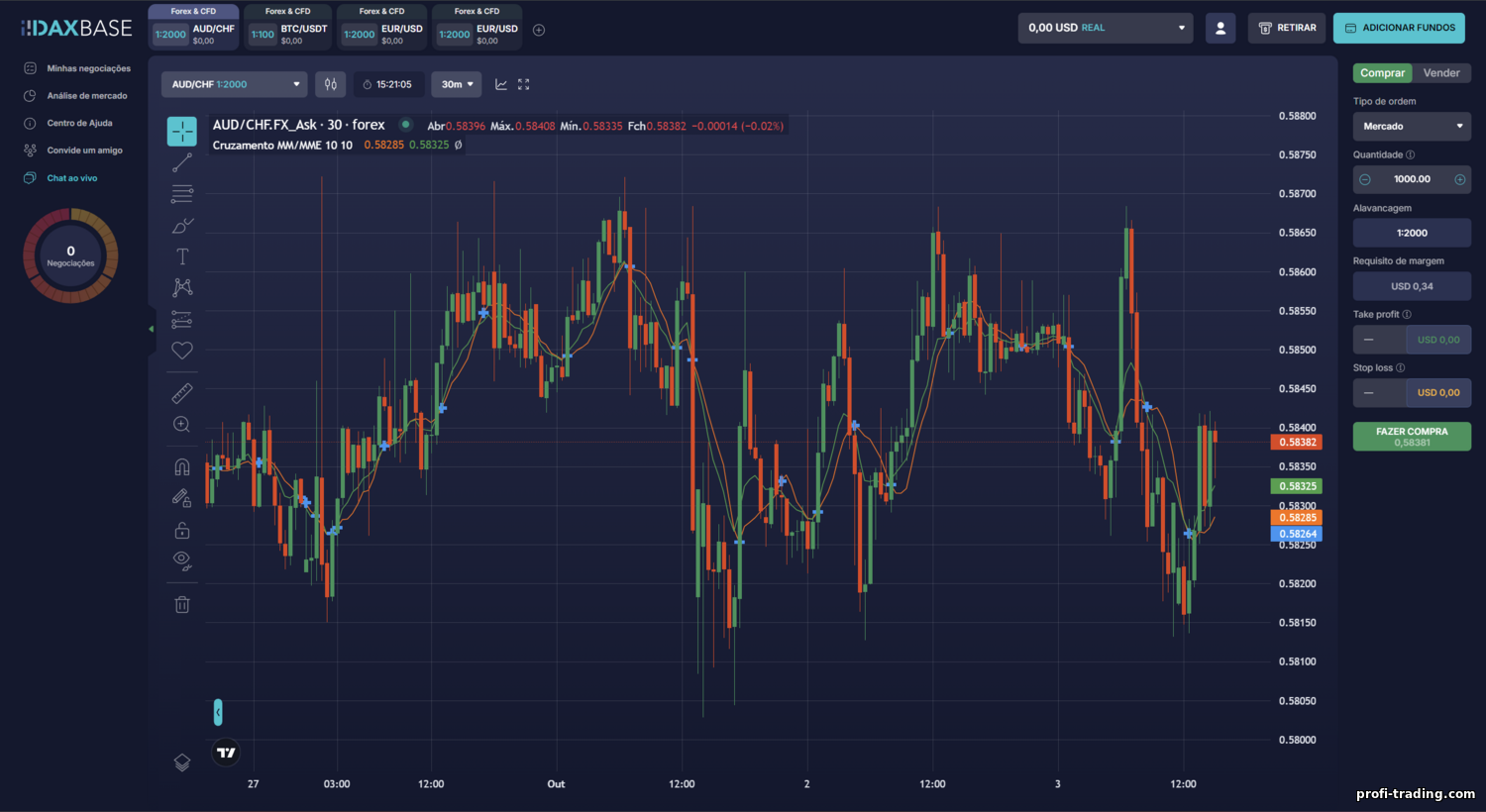
Task: Click the 15:21:05 clock display
Action: (388, 84)
